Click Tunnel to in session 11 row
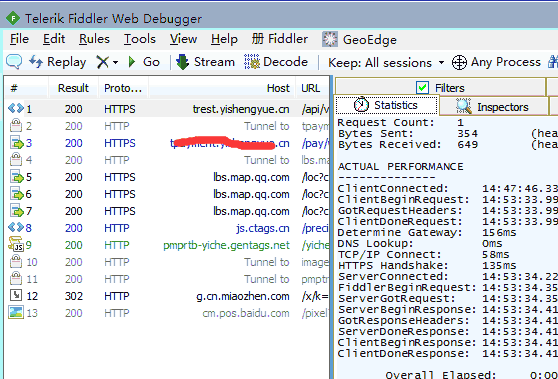558x379 pixels. [267, 279]
